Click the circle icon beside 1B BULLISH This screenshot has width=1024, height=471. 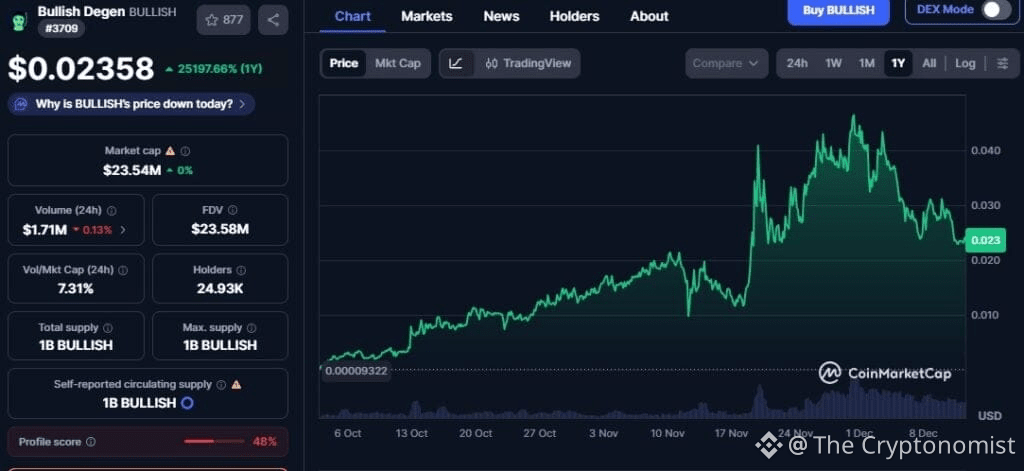[187, 403]
